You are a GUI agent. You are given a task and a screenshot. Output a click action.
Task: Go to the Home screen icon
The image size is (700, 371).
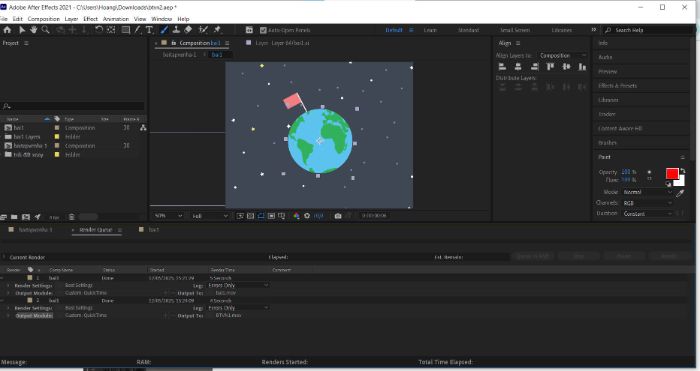coord(7,30)
